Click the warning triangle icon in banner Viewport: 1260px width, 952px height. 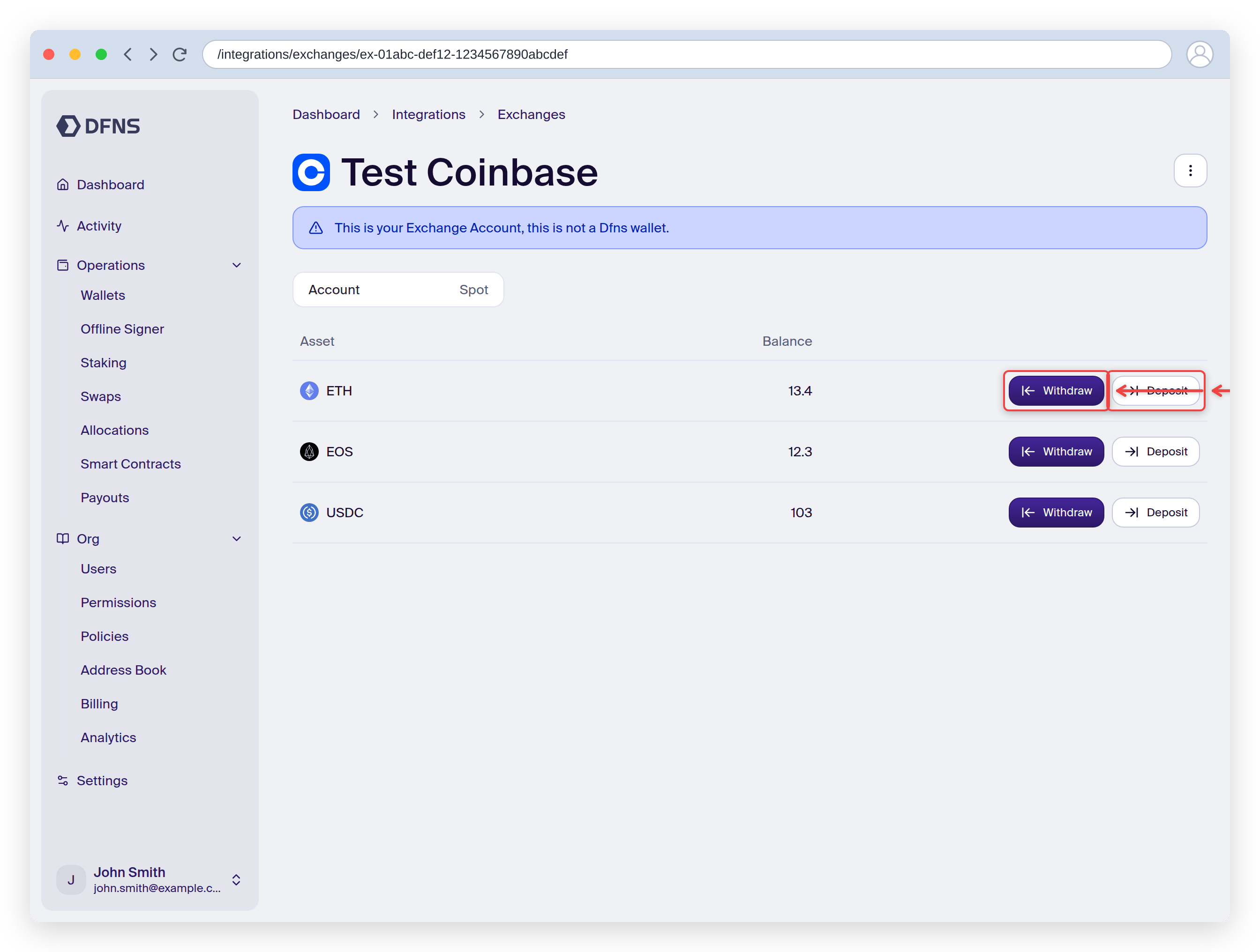[315, 228]
